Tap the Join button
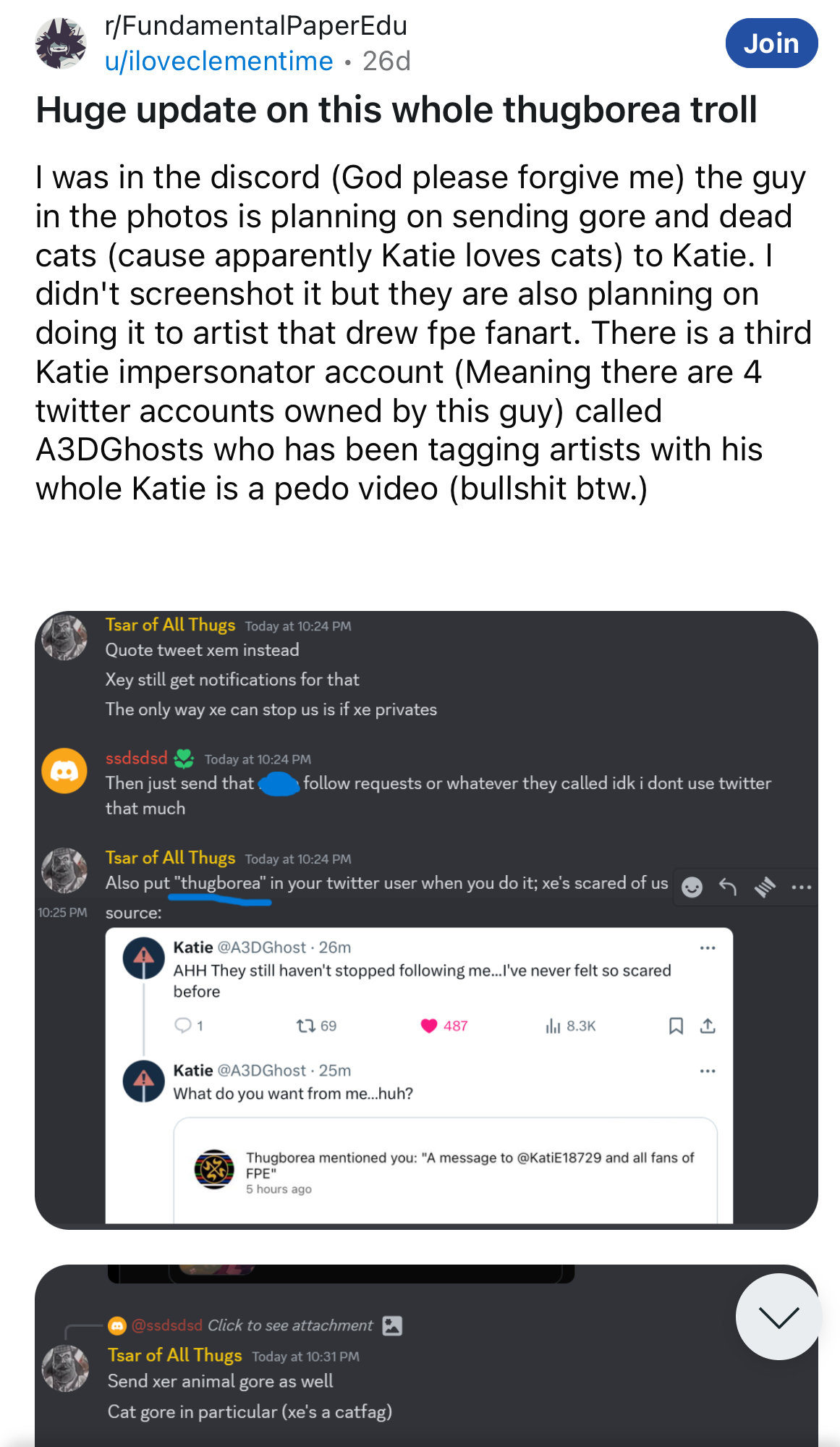Viewport: 840px width, 1447px height. [771, 43]
